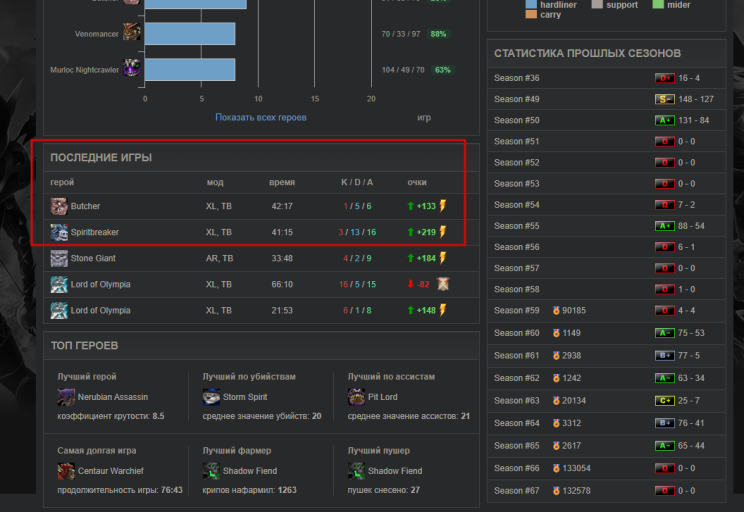
Task: Click the Murloc Nightcrawler icon in the chart
Action: (131, 67)
